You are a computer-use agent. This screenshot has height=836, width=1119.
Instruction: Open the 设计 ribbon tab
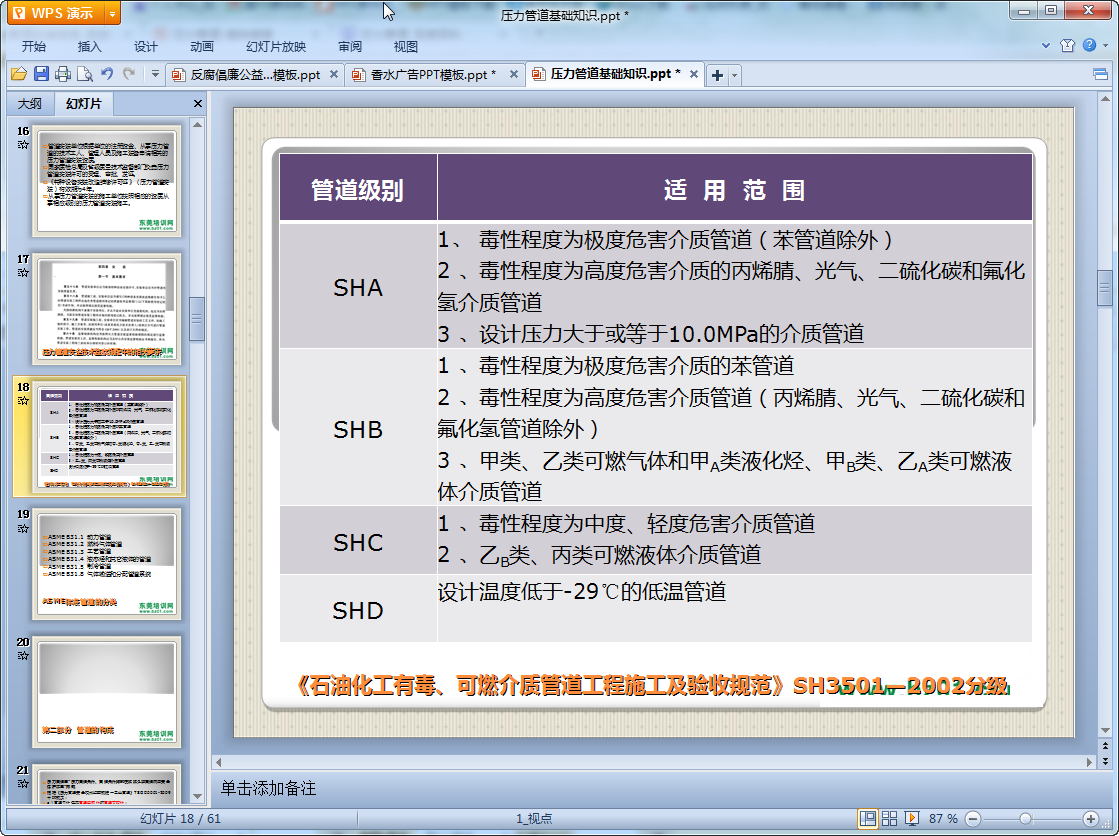coord(146,46)
